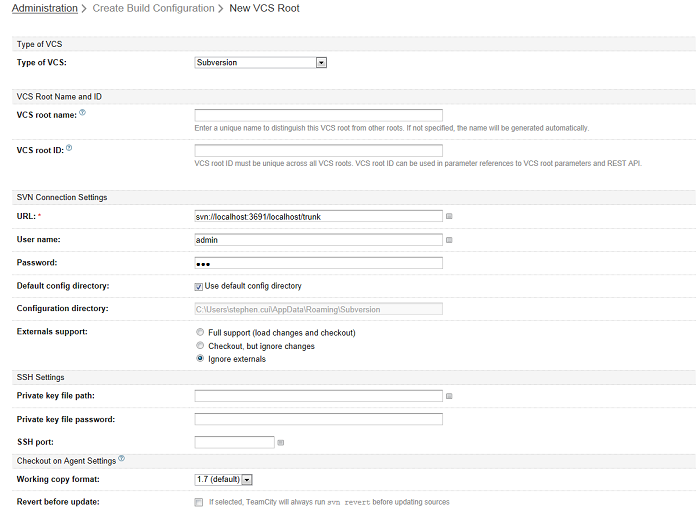Click help icon next to VCS root ID
Image resolution: width=700 pixels, height=510 pixels.
tap(69, 148)
